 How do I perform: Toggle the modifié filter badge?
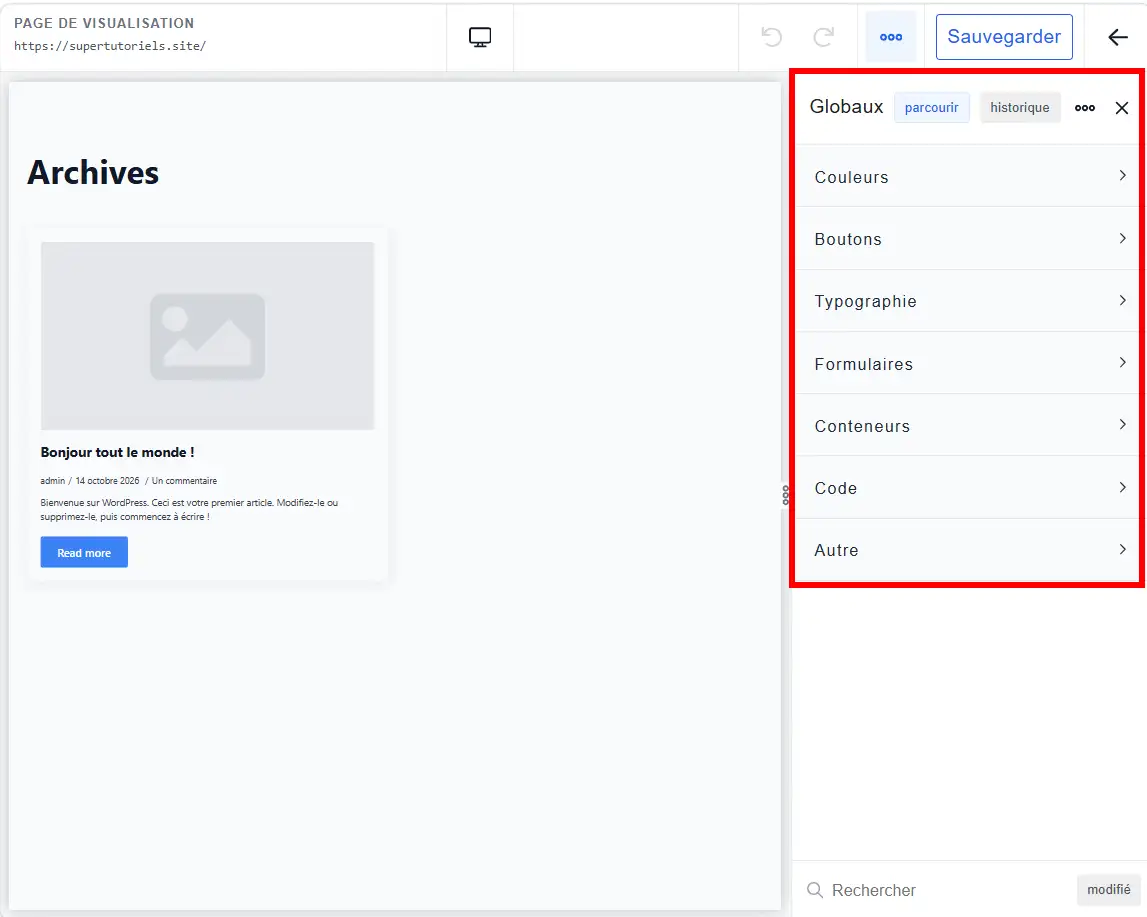(x=1108, y=889)
